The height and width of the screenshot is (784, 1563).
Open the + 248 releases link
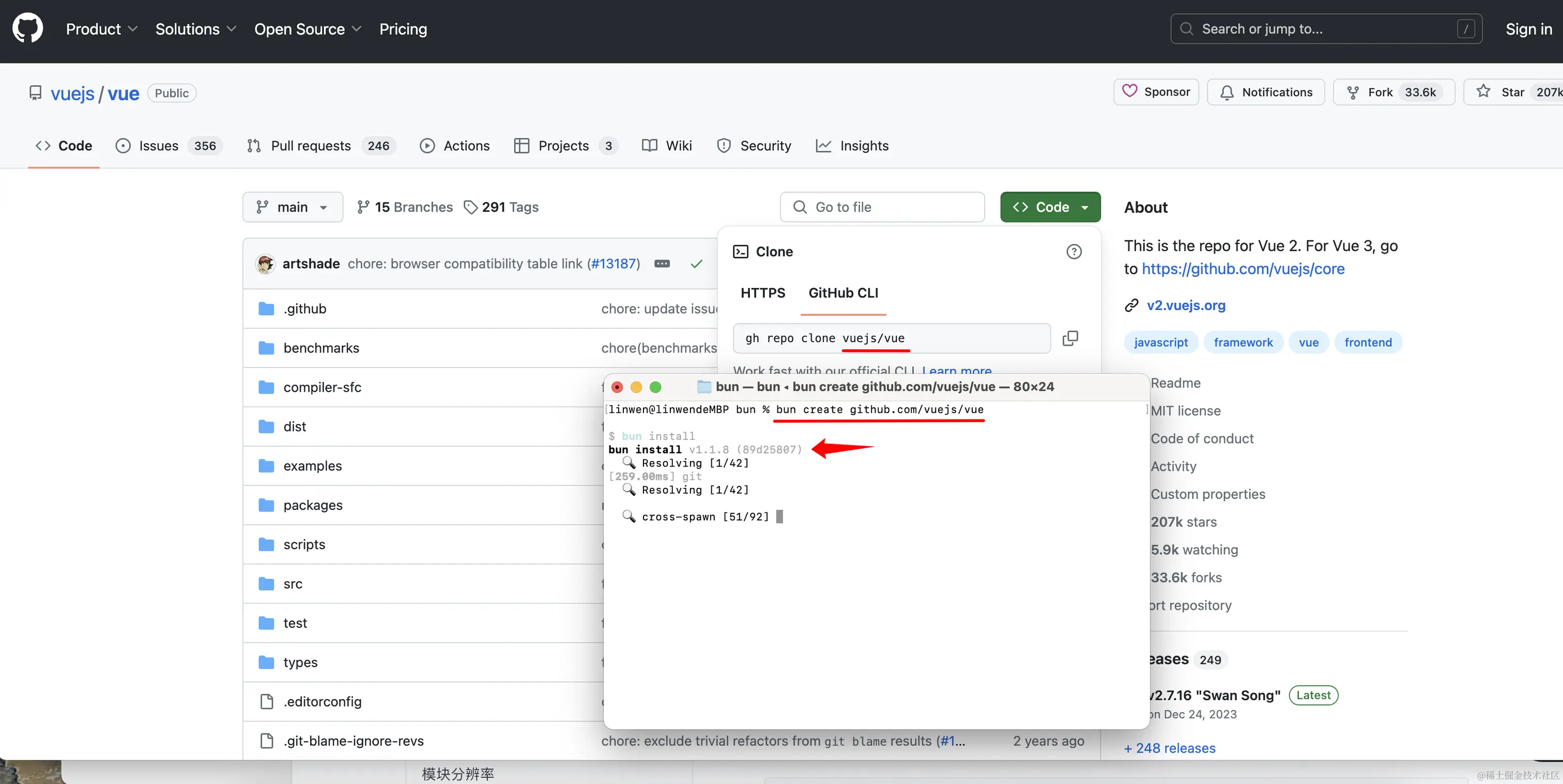(x=1169, y=748)
